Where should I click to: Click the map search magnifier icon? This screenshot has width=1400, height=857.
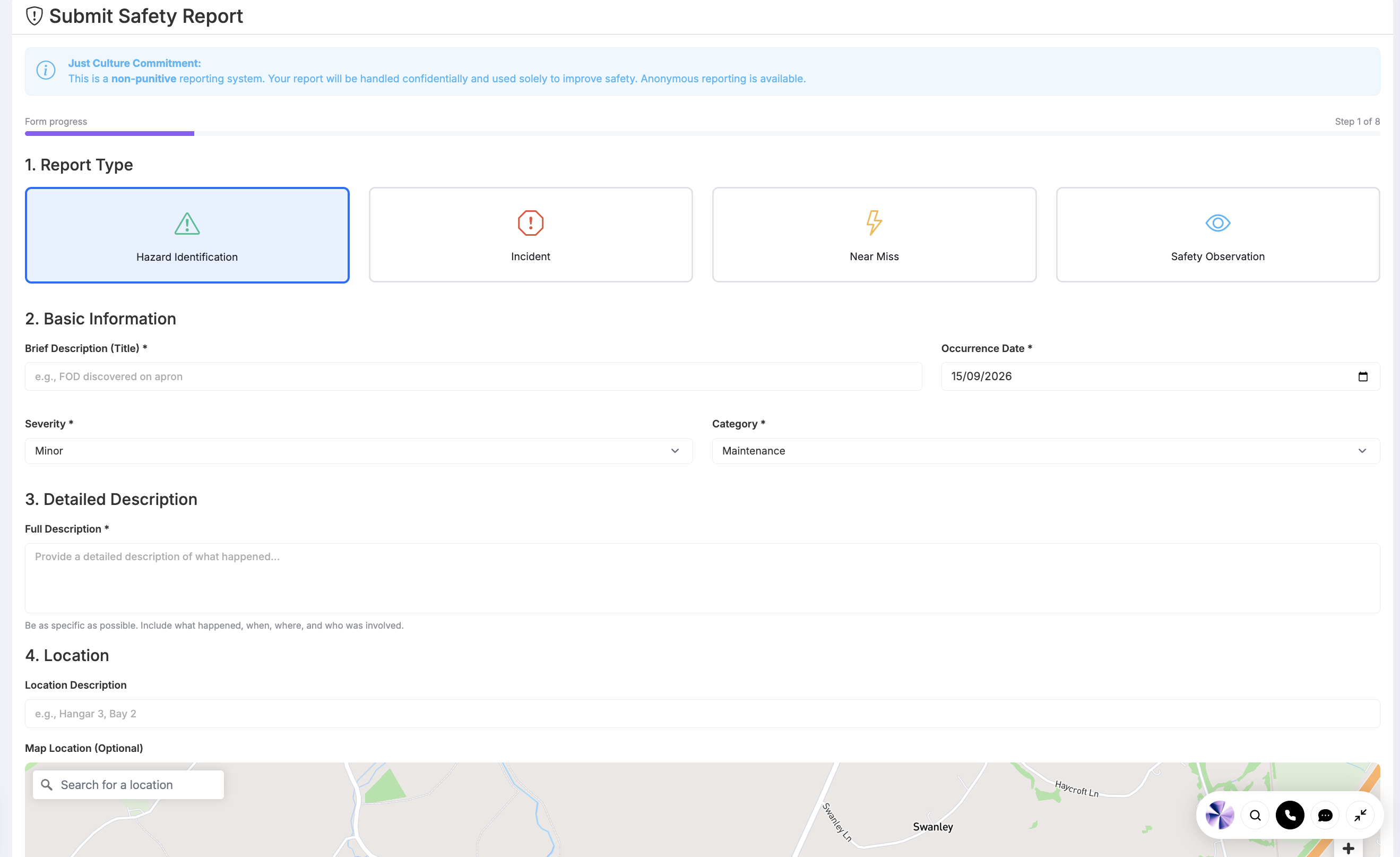point(47,784)
